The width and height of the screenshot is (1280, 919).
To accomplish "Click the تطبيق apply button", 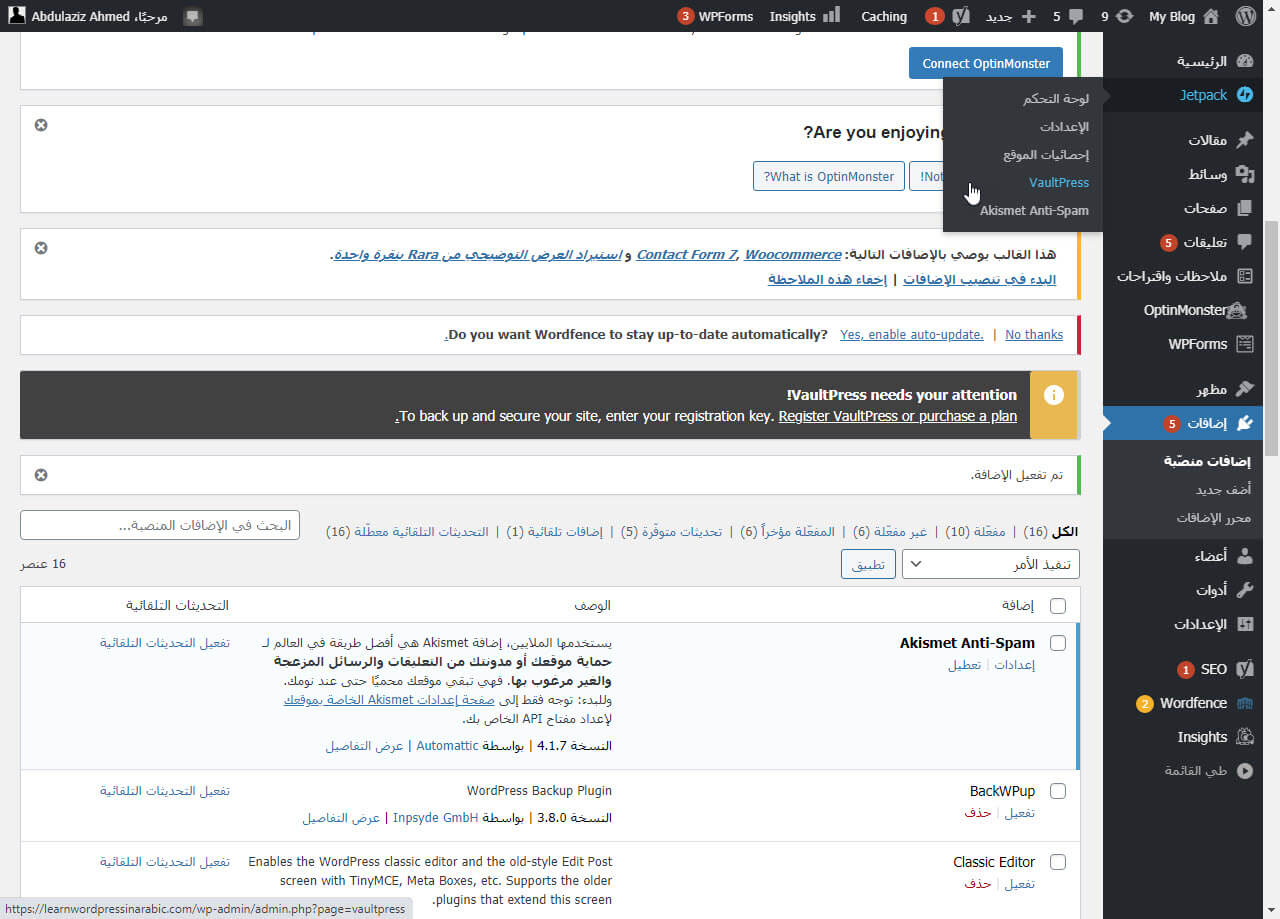I will click(x=868, y=564).
